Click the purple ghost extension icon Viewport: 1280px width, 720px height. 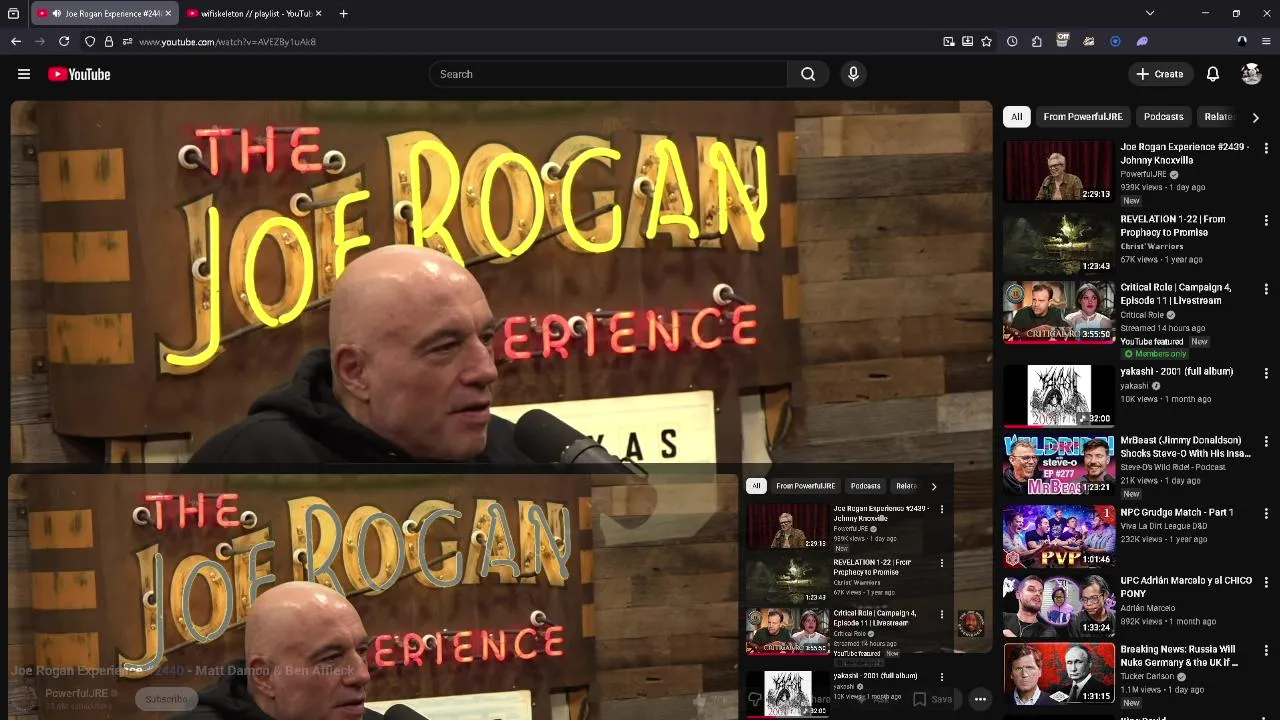tap(1142, 41)
